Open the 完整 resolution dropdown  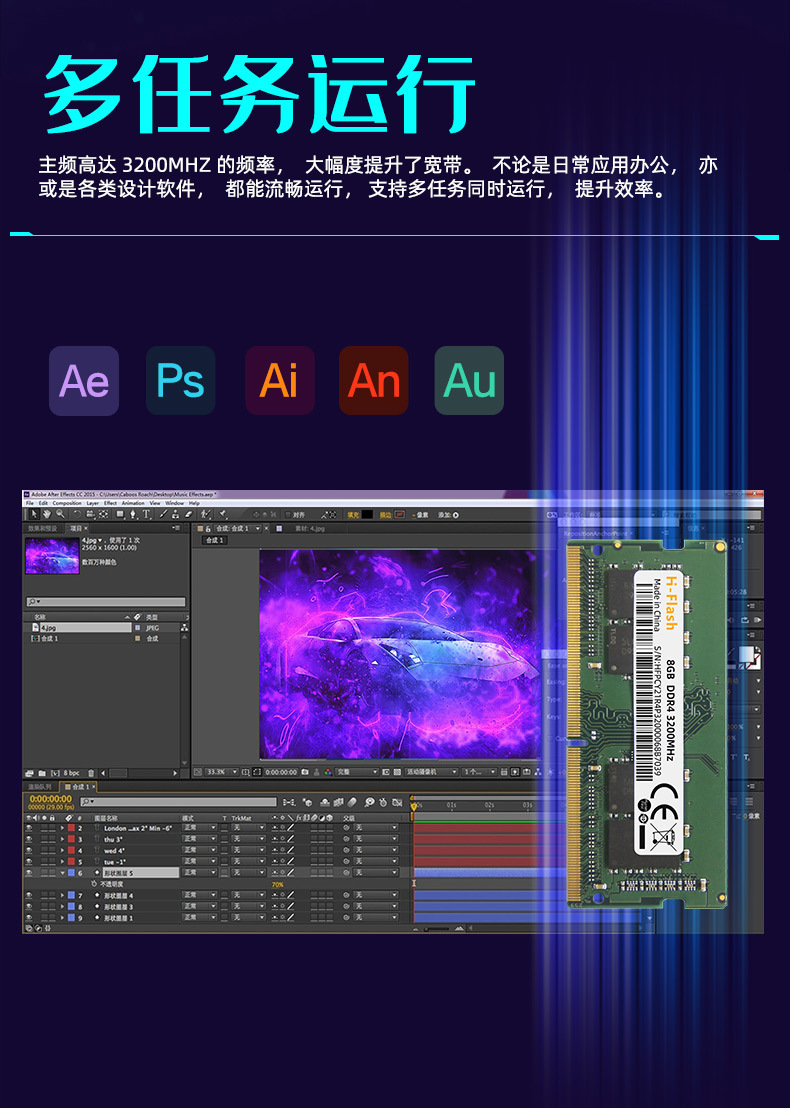click(x=357, y=772)
